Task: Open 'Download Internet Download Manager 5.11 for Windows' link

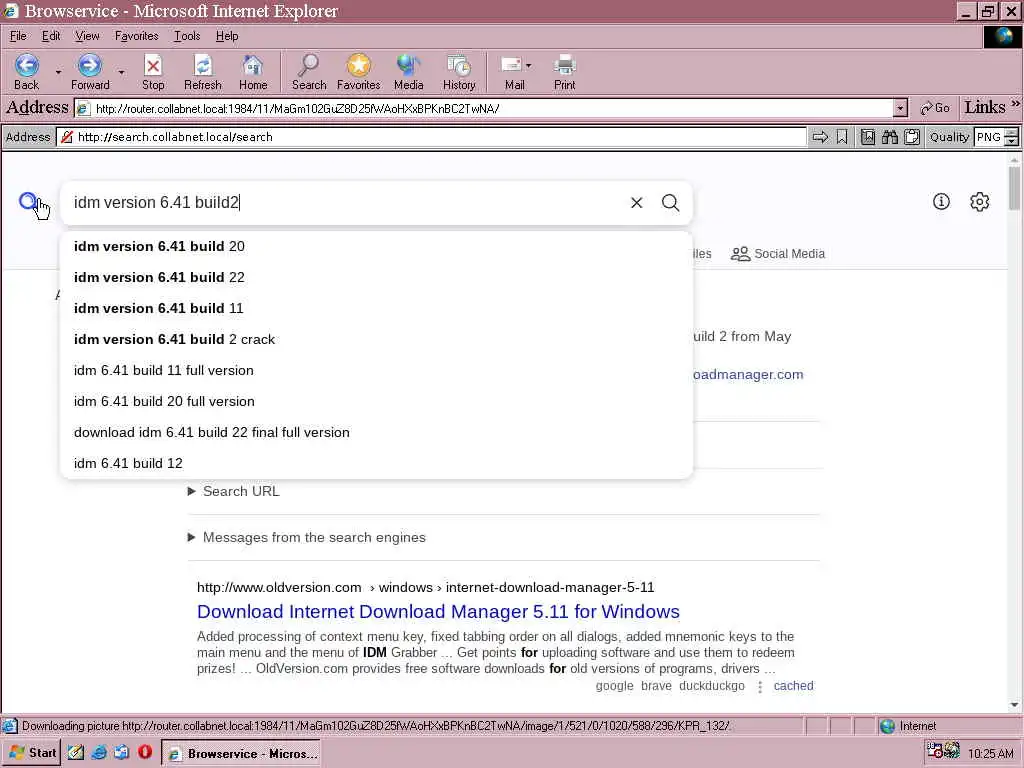Action: [x=438, y=611]
